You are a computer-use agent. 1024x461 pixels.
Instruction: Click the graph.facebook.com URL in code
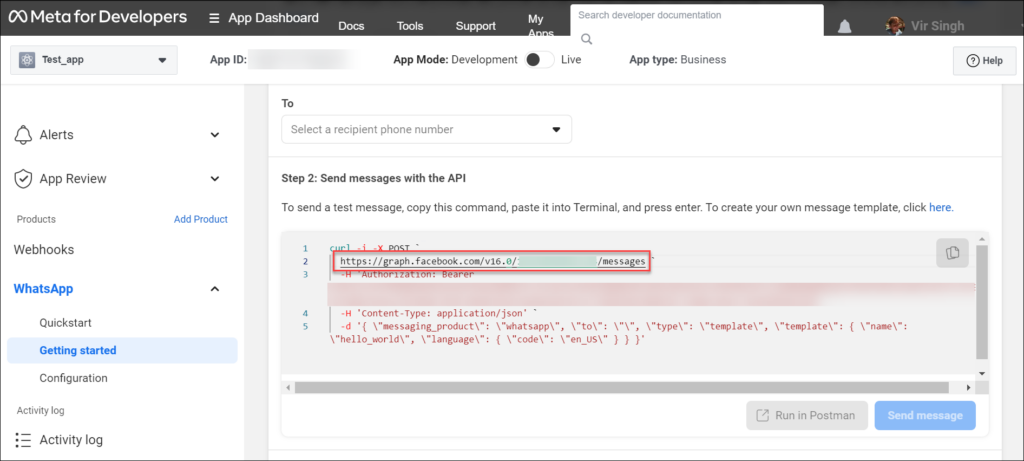click(x=492, y=261)
